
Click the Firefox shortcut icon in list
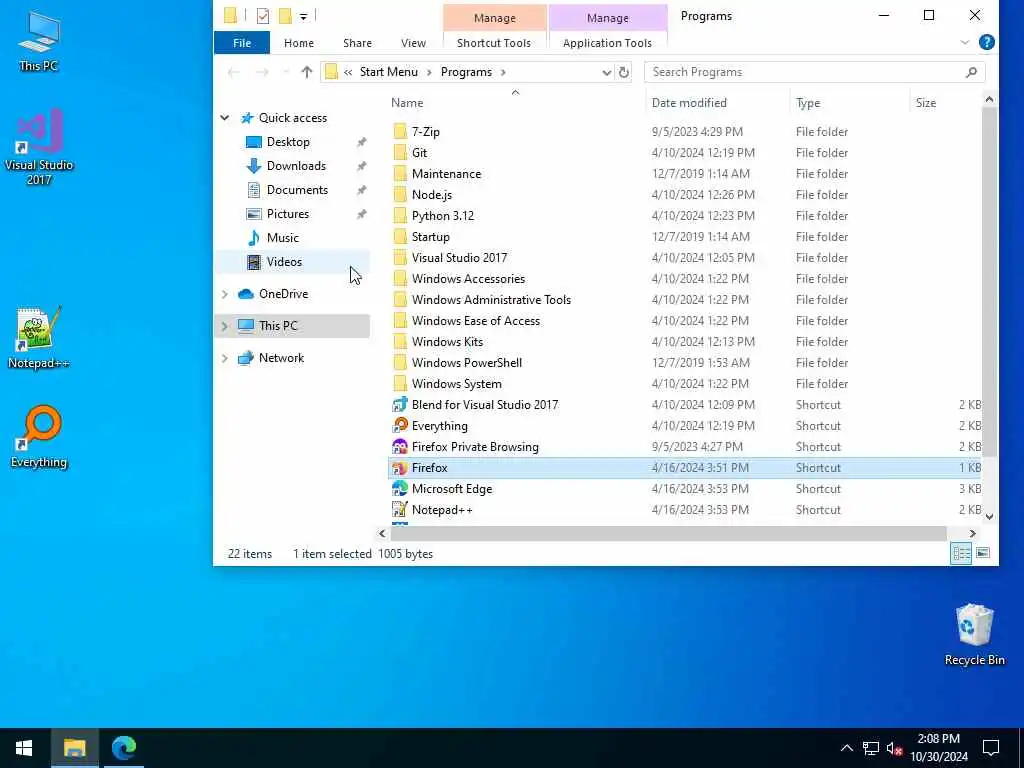[400, 468]
